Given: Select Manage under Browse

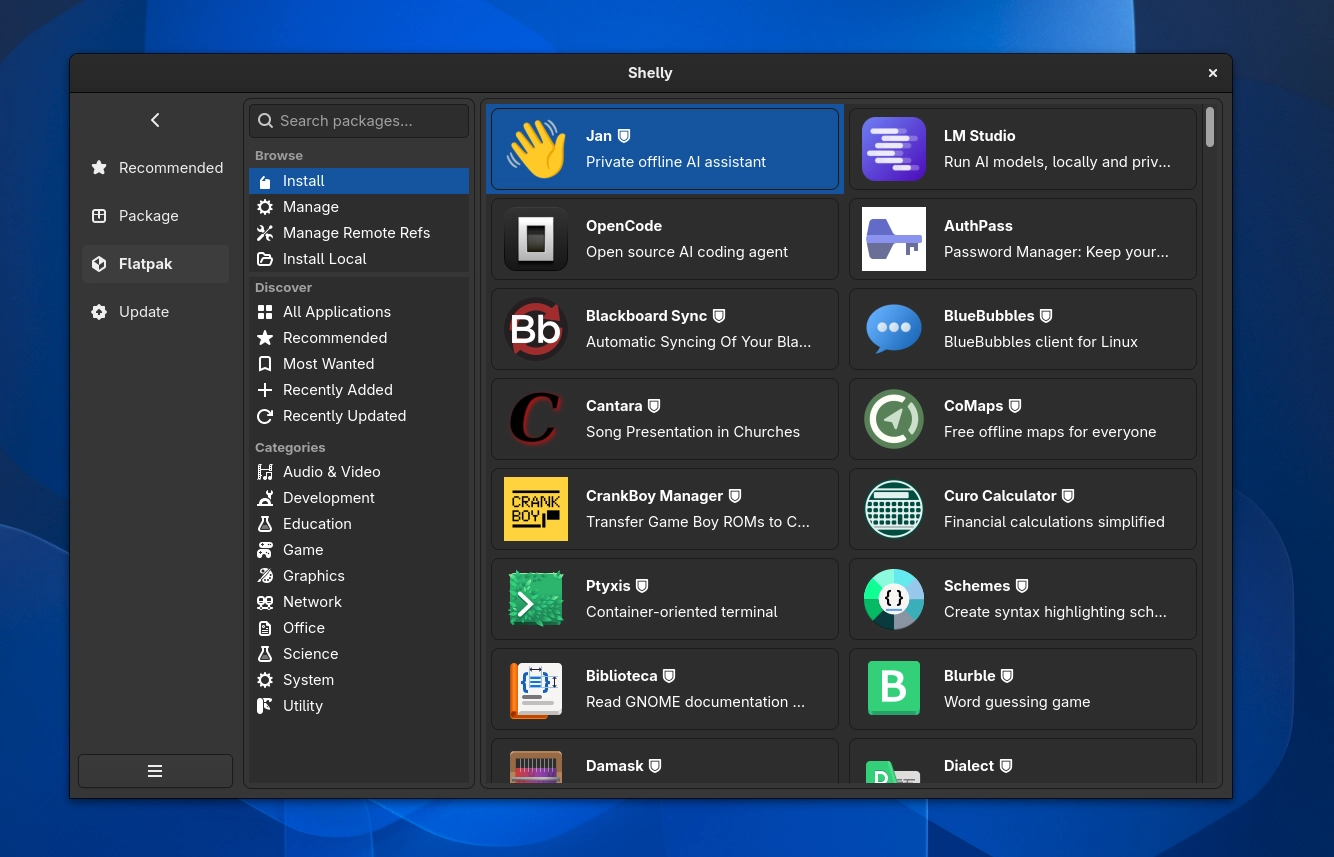Looking at the screenshot, I should [359, 207].
